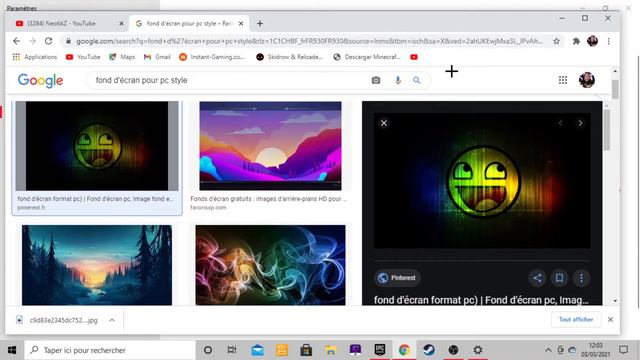This screenshot has width=640, height=360.
Task: Click the address bar URL
Action: pyautogui.click(x=309, y=41)
